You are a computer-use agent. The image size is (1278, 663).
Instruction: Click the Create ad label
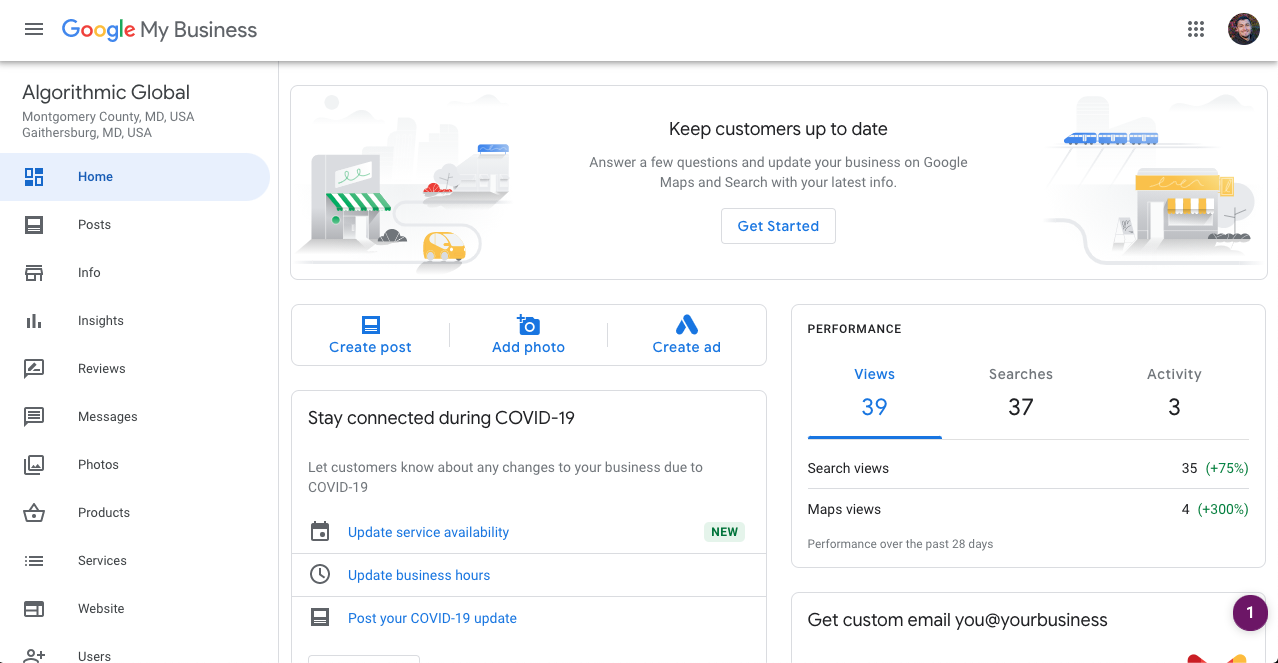[687, 347]
